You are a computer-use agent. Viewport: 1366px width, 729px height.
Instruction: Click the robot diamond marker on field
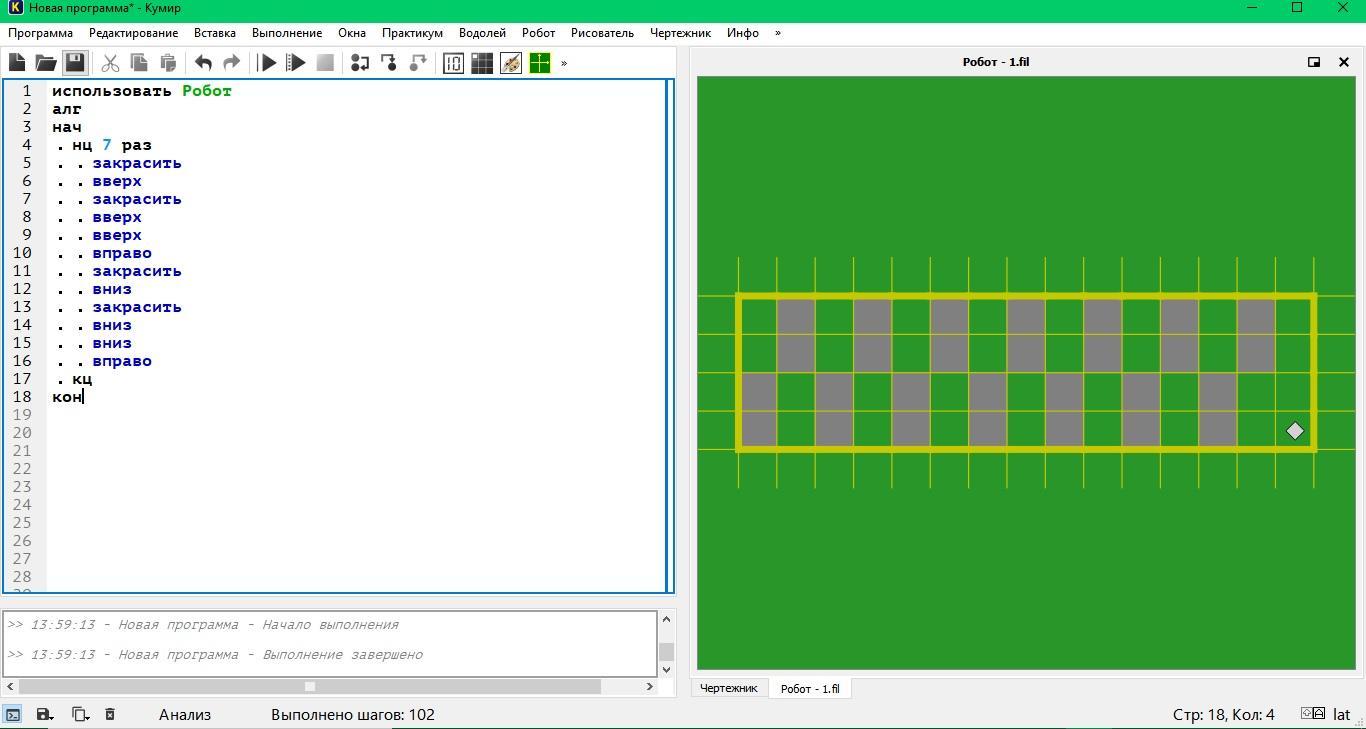click(1295, 431)
